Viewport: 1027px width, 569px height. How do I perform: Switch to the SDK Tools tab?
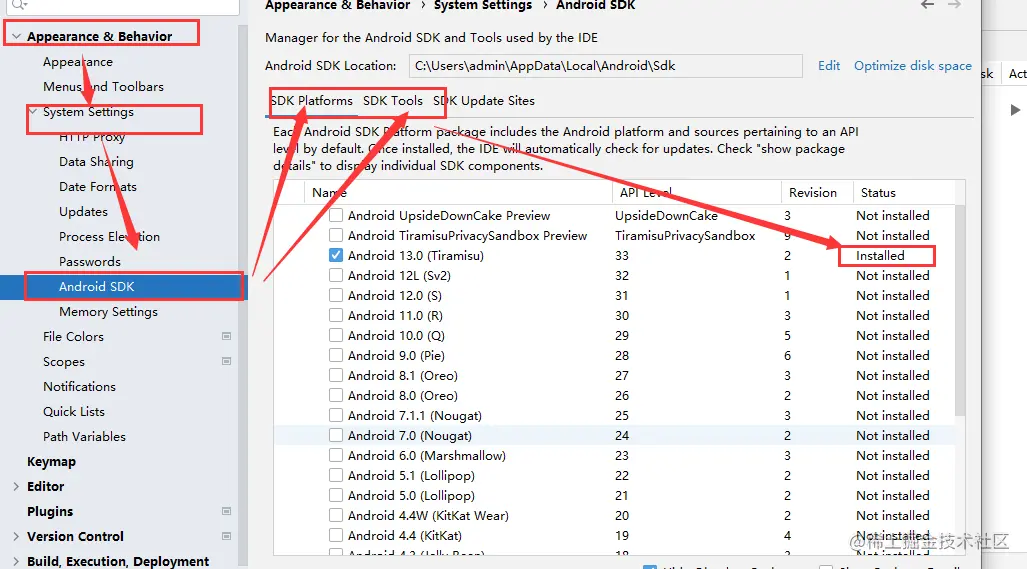coord(393,101)
